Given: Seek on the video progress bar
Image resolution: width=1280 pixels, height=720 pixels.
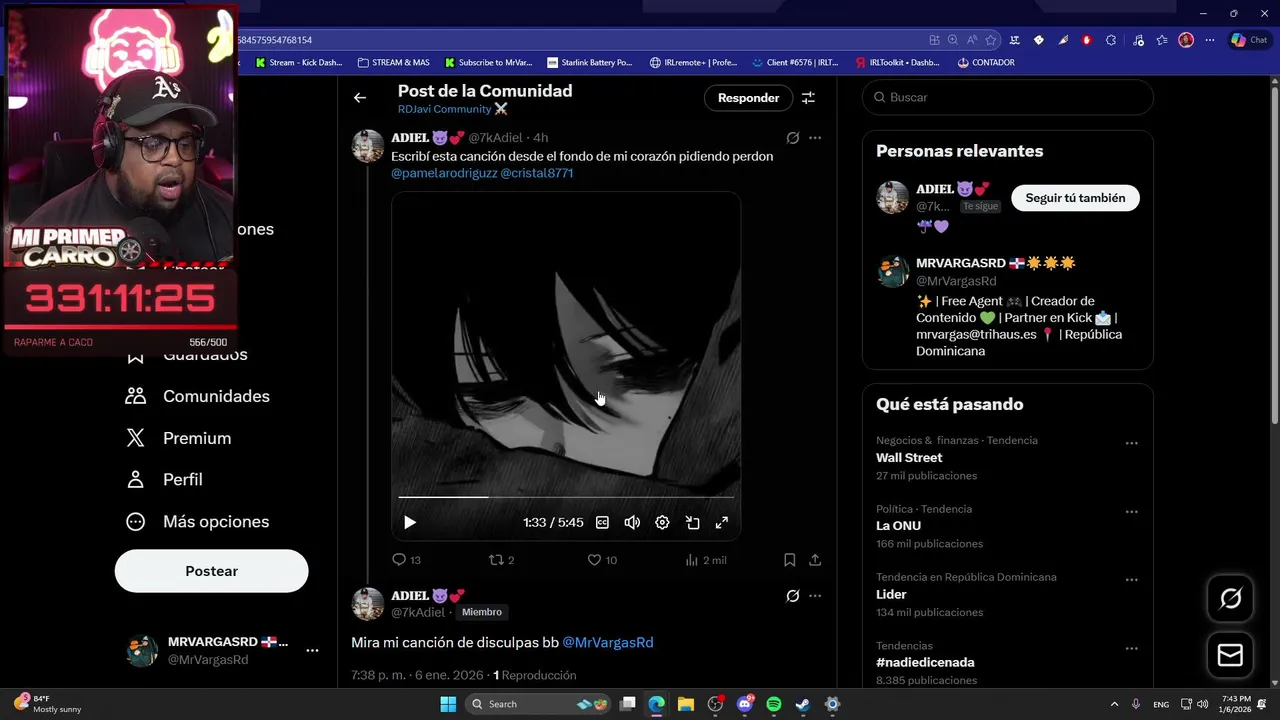Looking at the screenshot, I should click(x=566, y=496).
